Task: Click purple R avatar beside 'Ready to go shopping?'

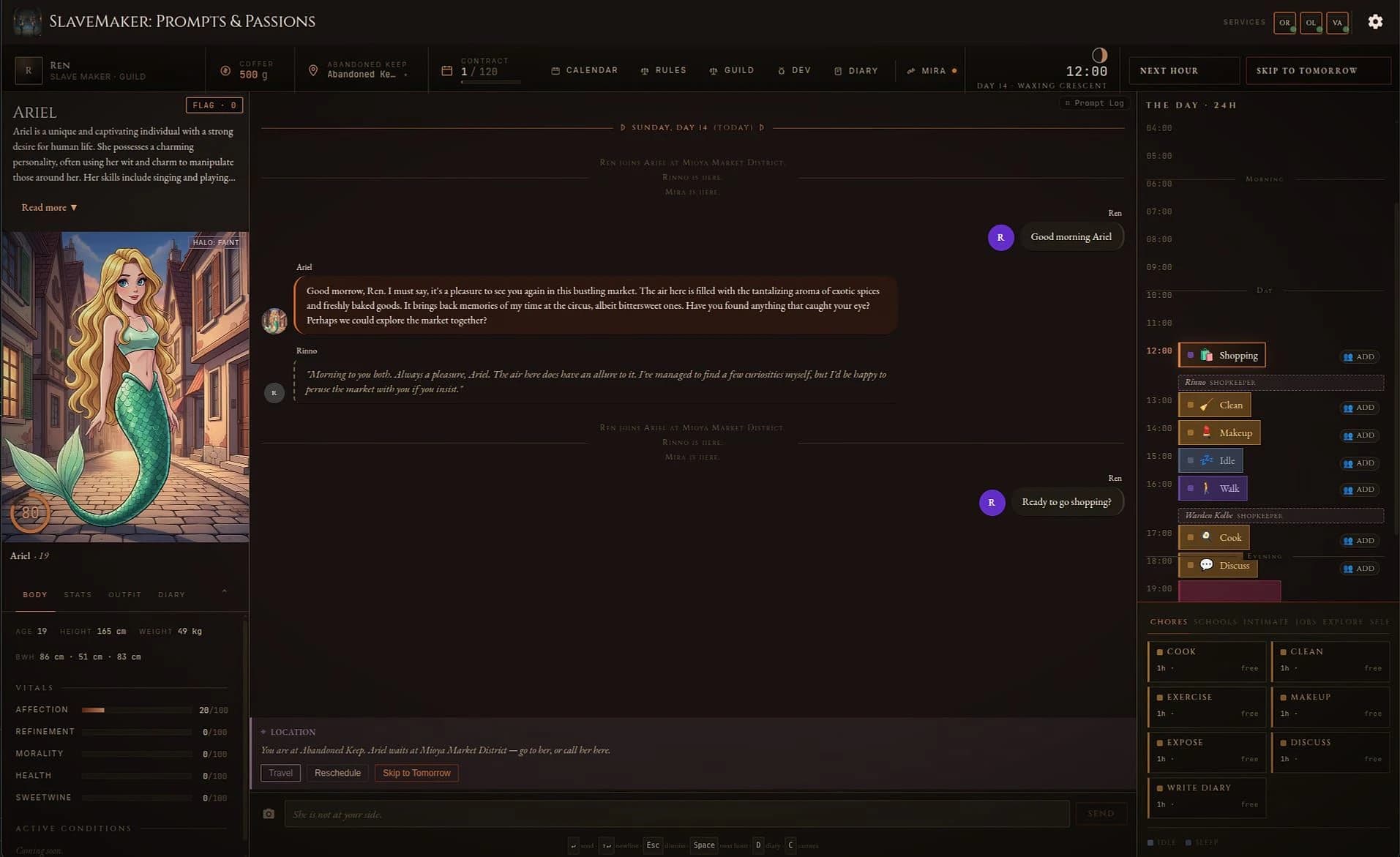Action: pyautogui.click(x=992, y=502)
